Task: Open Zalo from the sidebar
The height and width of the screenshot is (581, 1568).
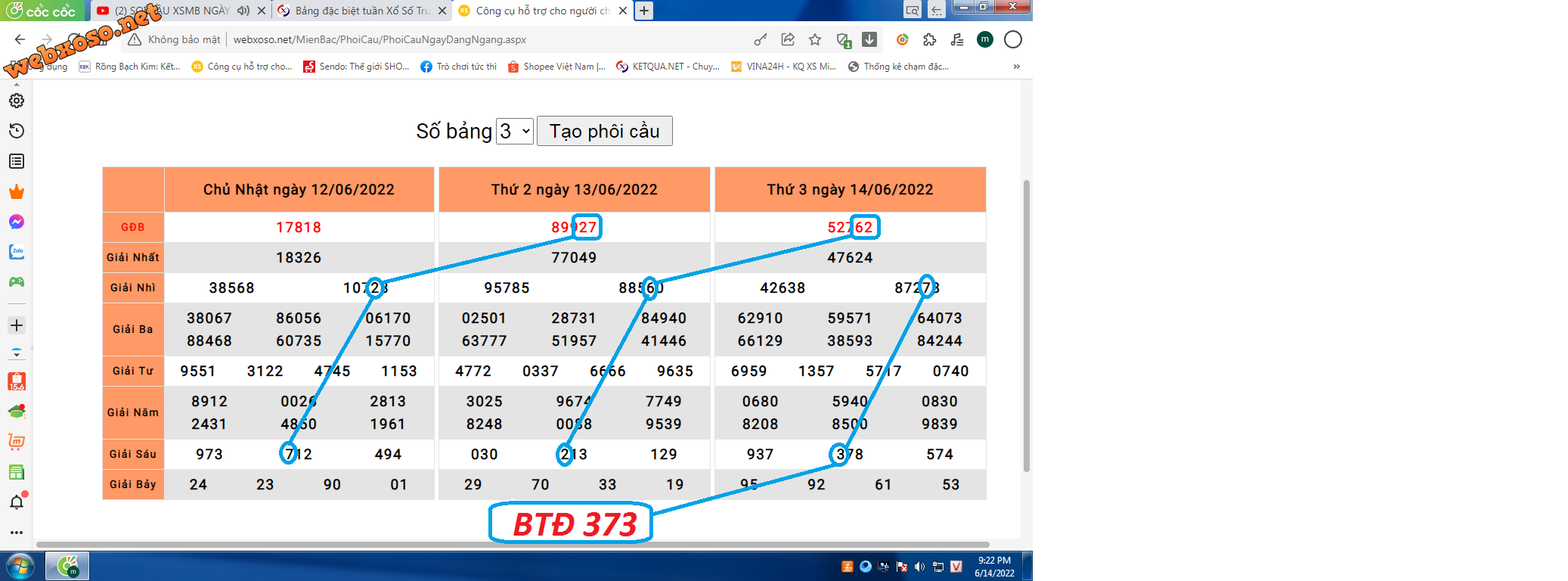Action: pos(17,252)
